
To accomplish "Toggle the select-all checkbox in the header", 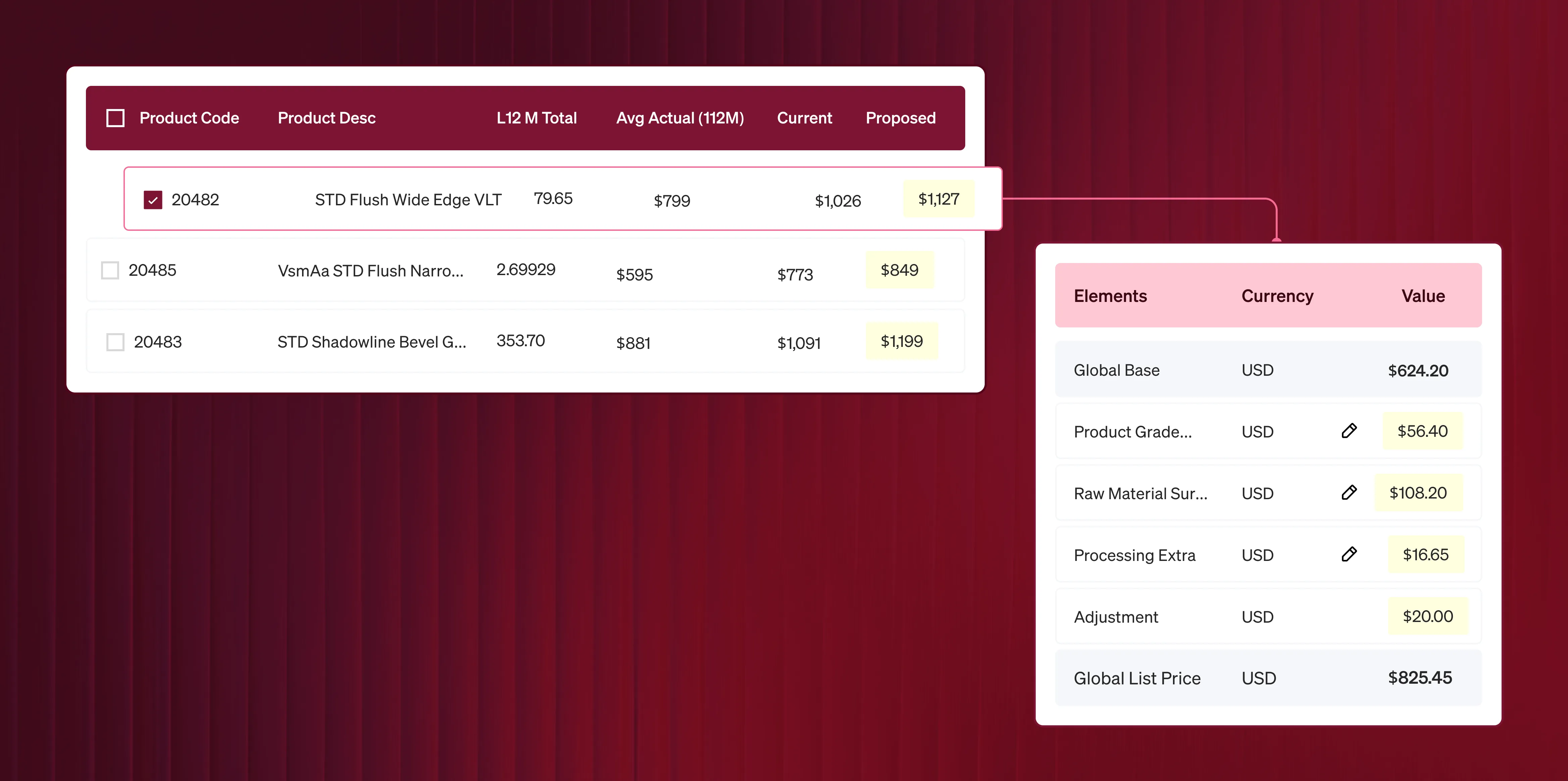I will [115, 118].
